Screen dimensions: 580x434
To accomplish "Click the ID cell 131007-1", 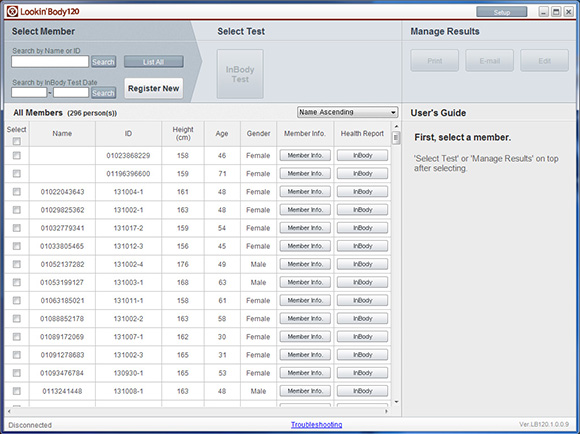I will pos(128,337).
